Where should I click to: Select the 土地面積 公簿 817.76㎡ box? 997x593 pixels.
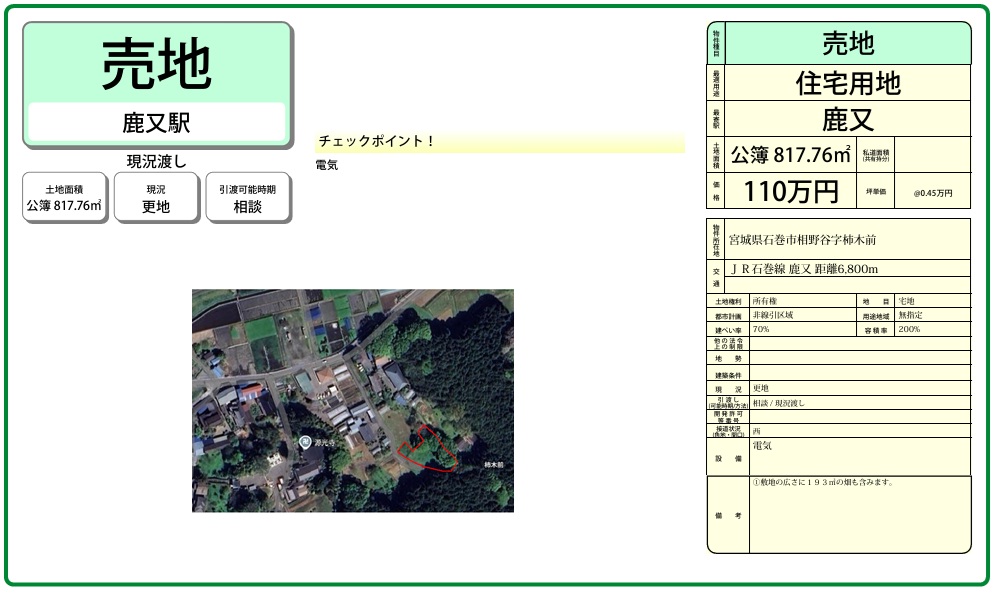[65, 197]
